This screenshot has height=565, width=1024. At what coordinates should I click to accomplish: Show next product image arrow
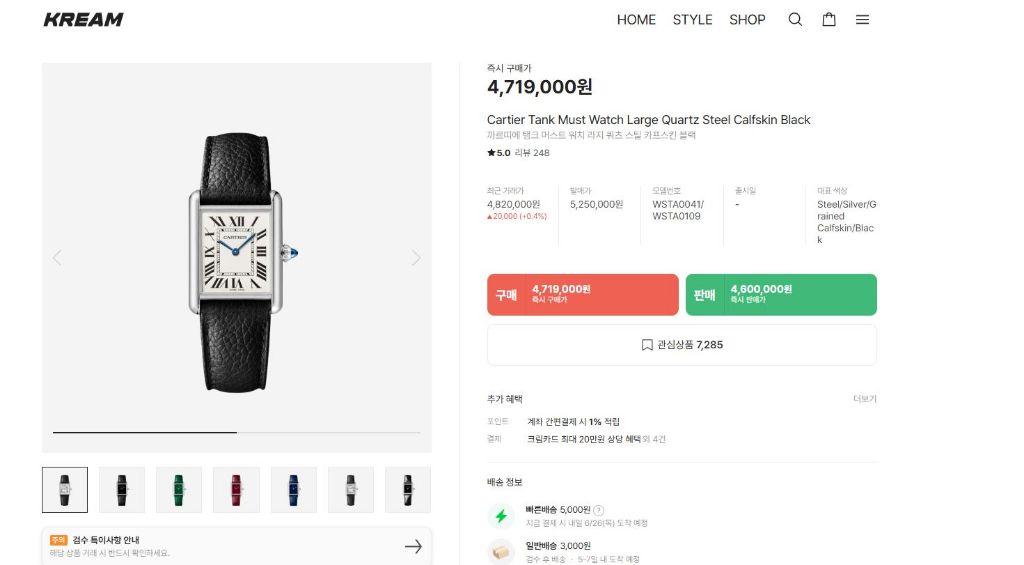415,258
